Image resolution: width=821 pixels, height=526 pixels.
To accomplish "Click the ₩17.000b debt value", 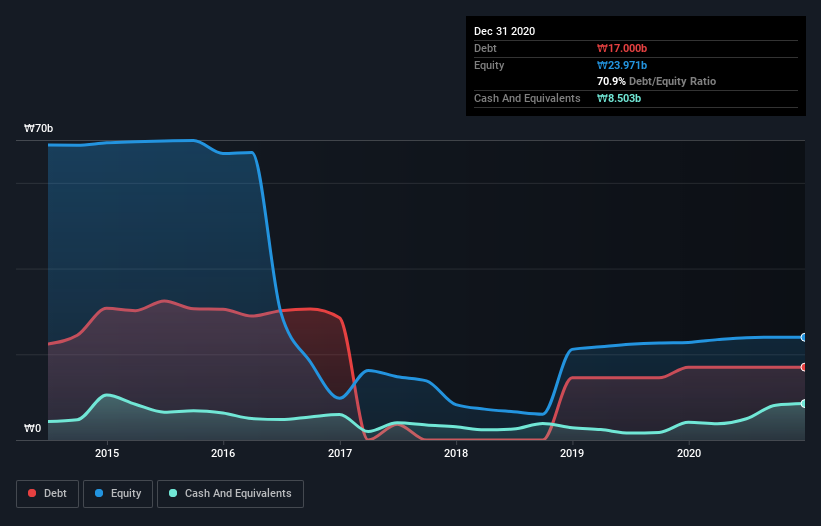I will 622,49.
